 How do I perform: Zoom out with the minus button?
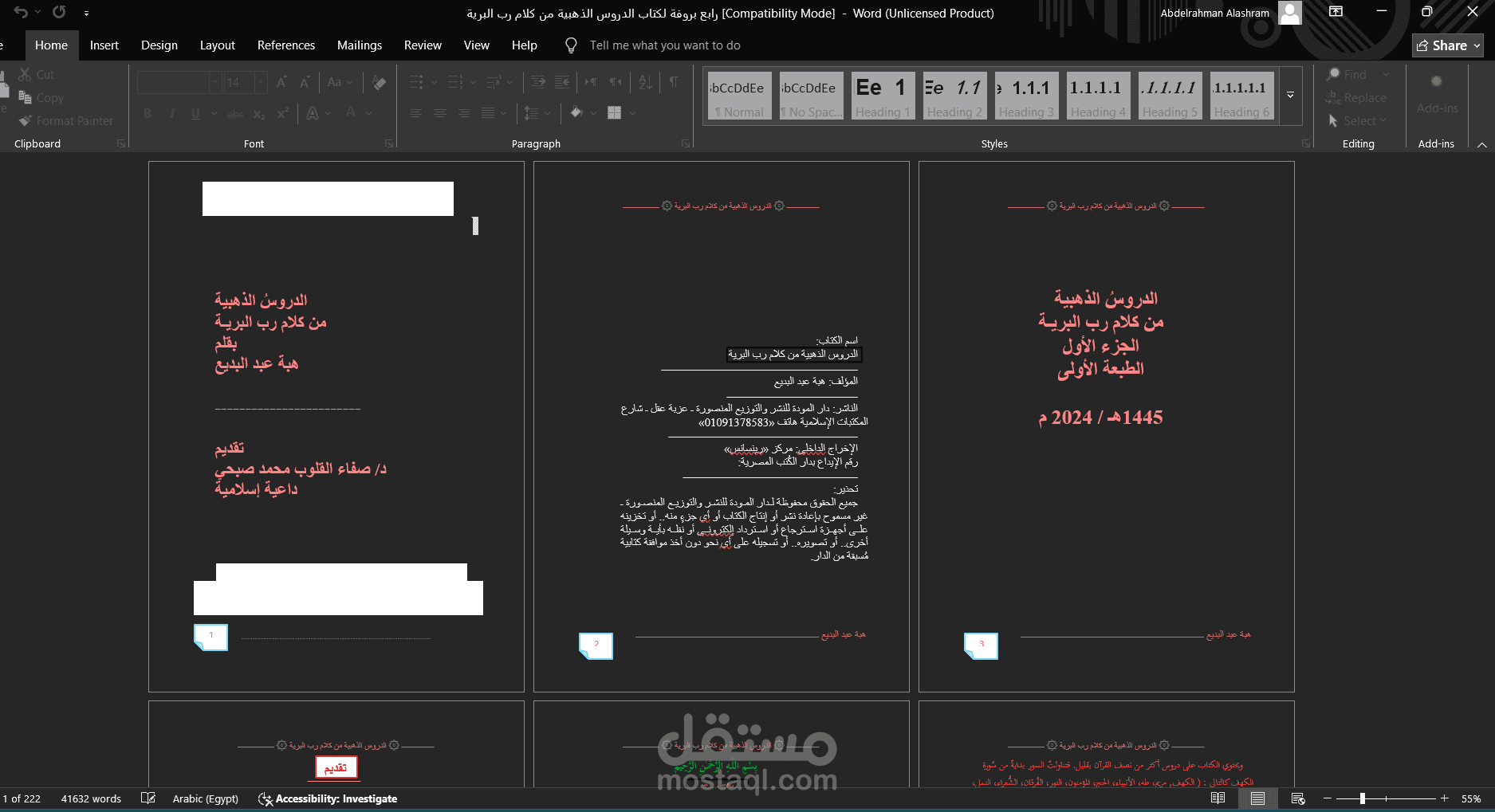click(1328, 798)
